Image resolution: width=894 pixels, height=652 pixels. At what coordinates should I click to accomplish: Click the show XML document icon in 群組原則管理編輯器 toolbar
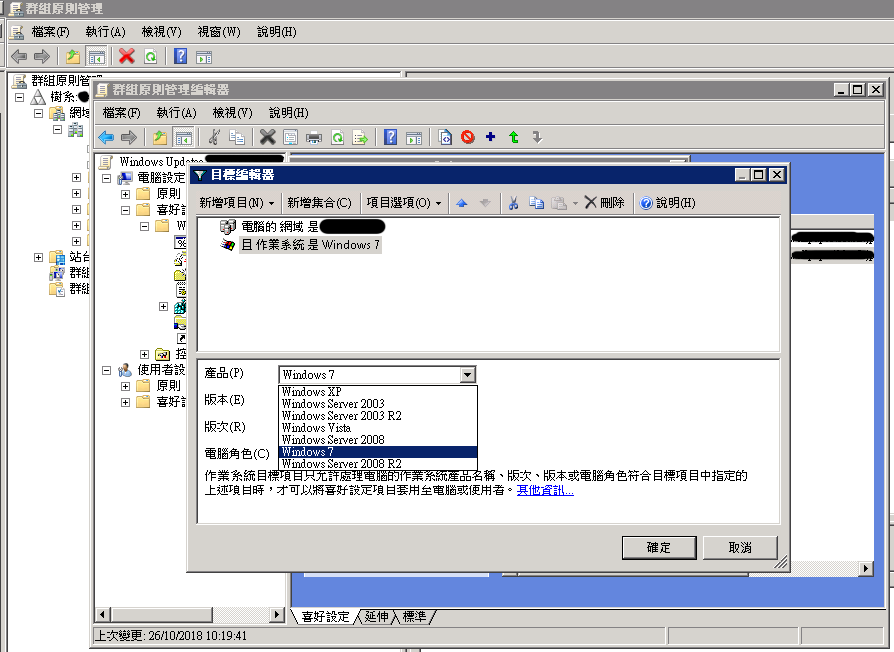click(x=445, y=137)
